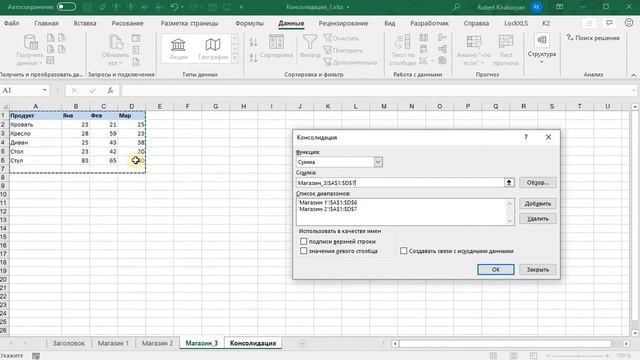The height and width of the screenshot is (360, 640).
Task: Select cell A2 containing Кровать
Action: point(36,124)
